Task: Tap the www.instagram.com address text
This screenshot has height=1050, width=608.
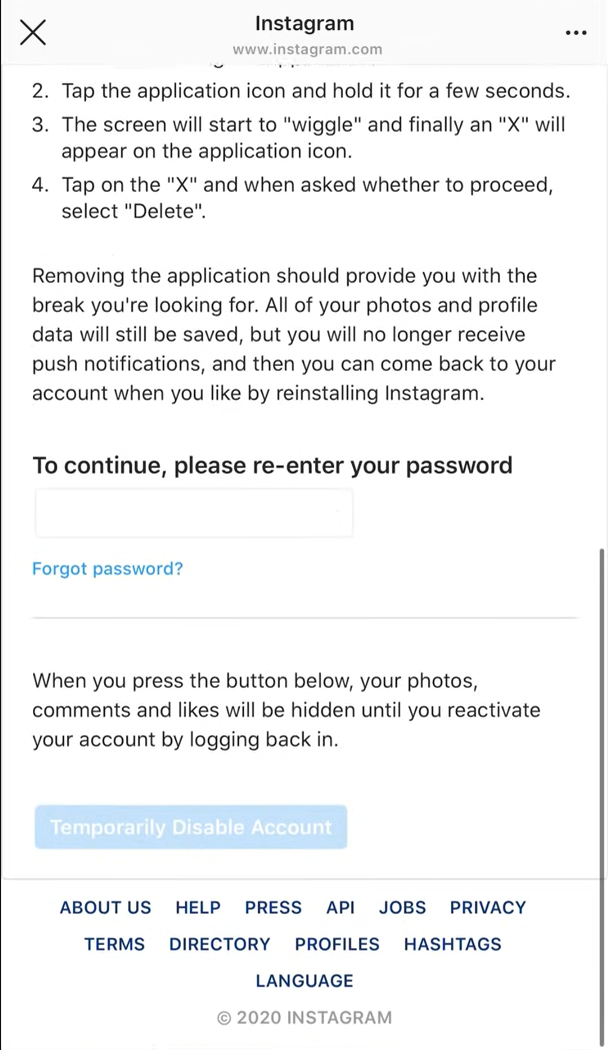Action: tap(307, 49)
